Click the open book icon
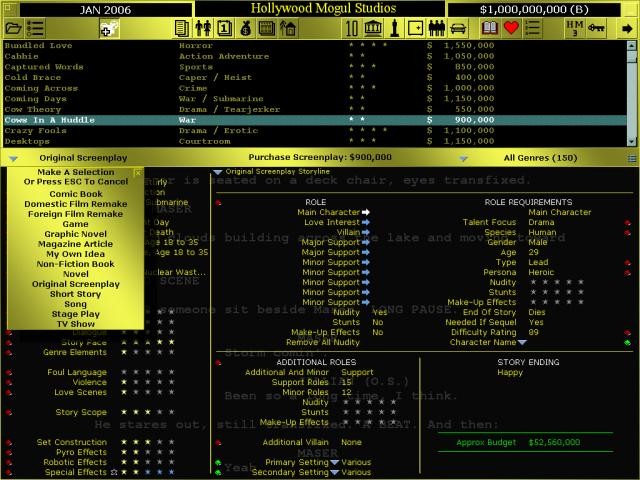 pyautogui.click(x=489, y=28)
